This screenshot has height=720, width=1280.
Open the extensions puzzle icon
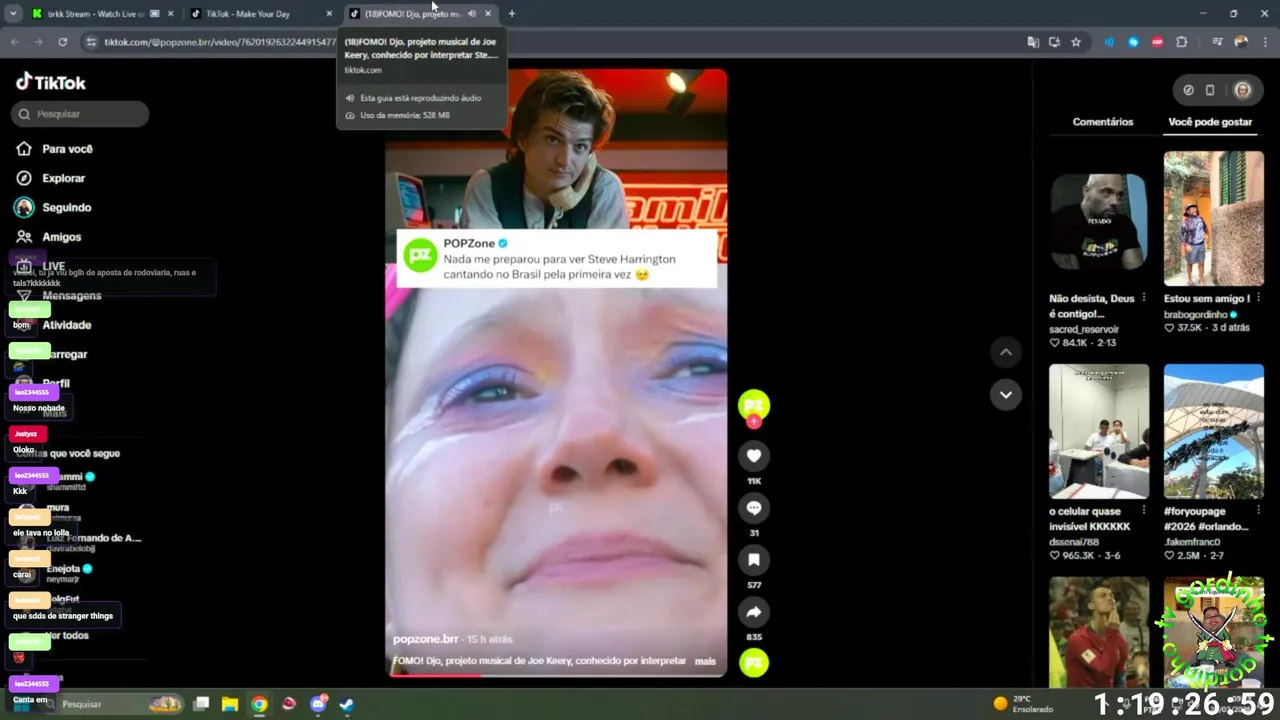pyautogui.click(x=1182, y=42)
